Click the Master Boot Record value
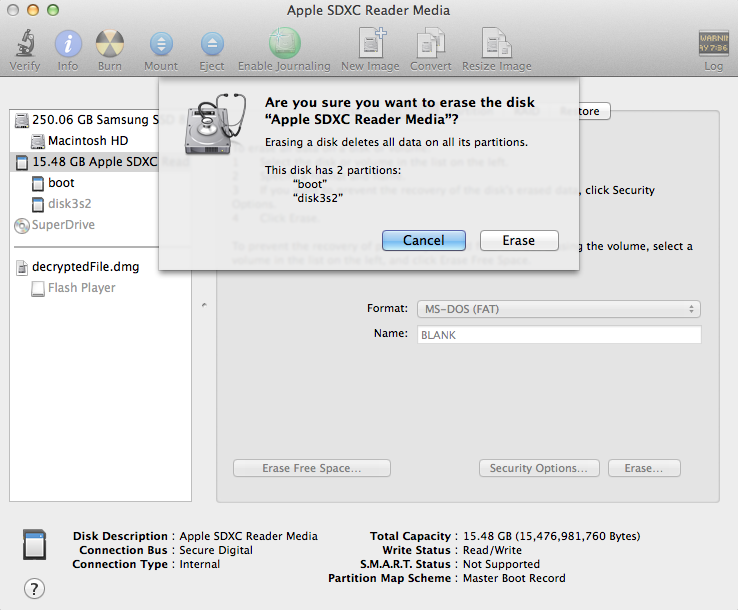This screenshot has width=738, height=610. (x=514, y=578)
